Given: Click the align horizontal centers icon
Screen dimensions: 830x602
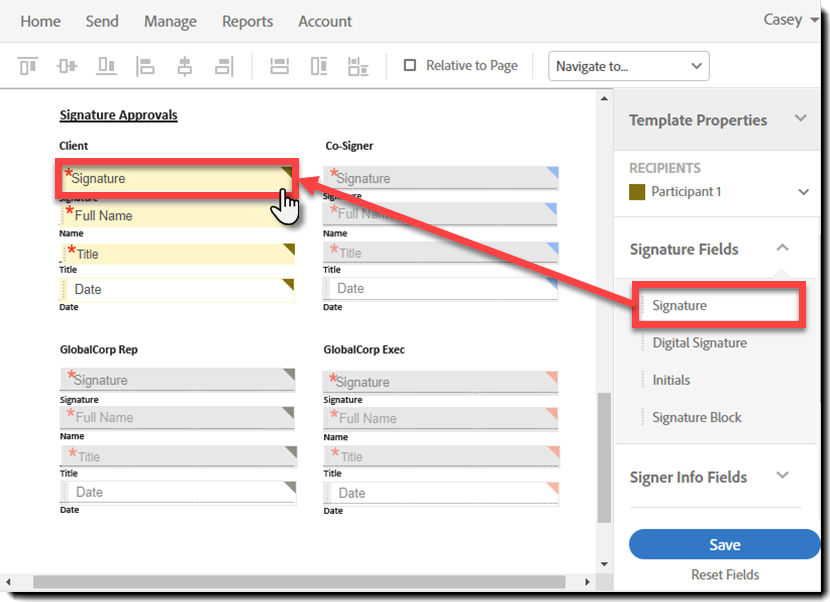Looking at the screenshot, I should click(185, 67).
